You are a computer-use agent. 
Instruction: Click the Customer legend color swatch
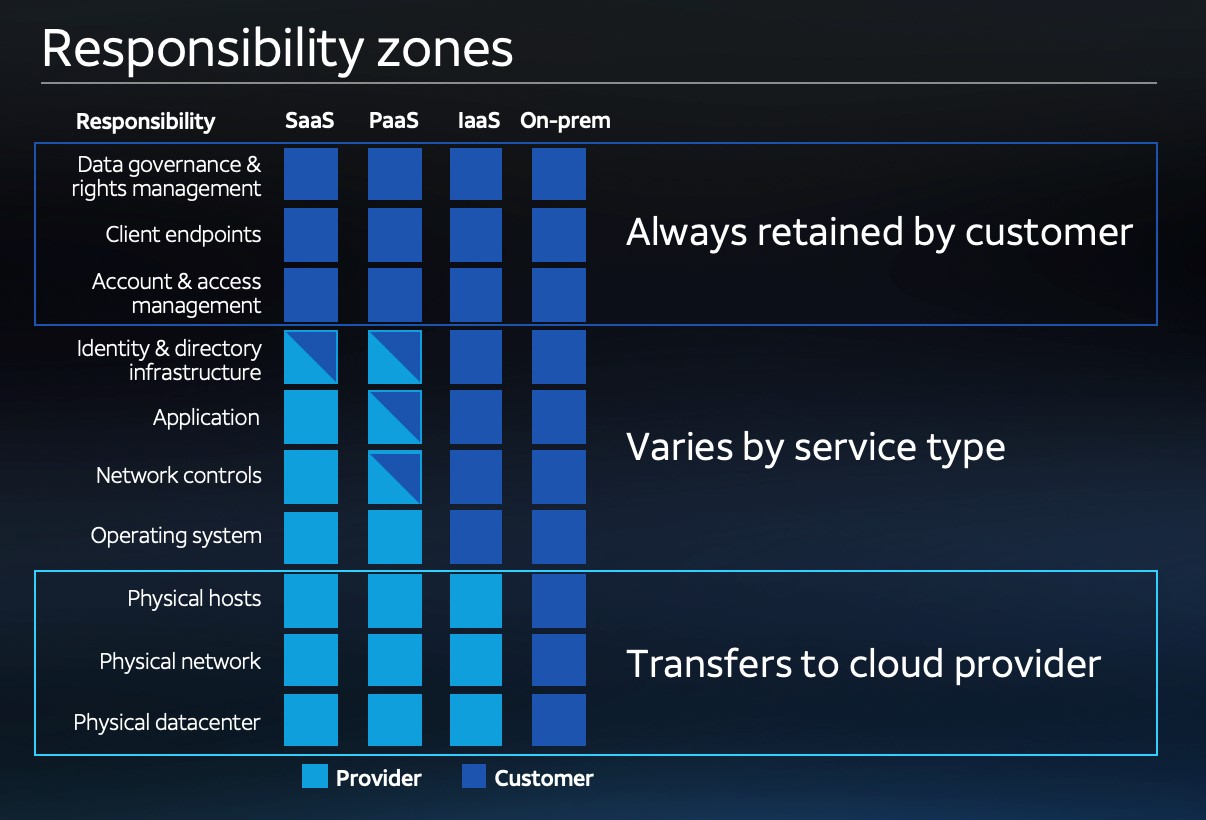pos(474,777)
